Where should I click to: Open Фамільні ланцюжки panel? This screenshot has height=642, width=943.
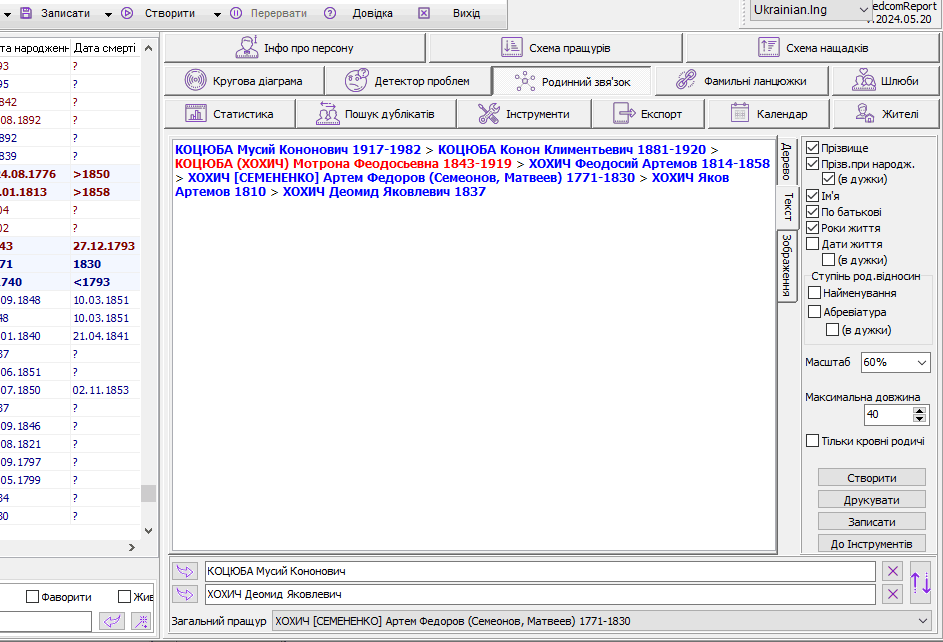(740, 81)
